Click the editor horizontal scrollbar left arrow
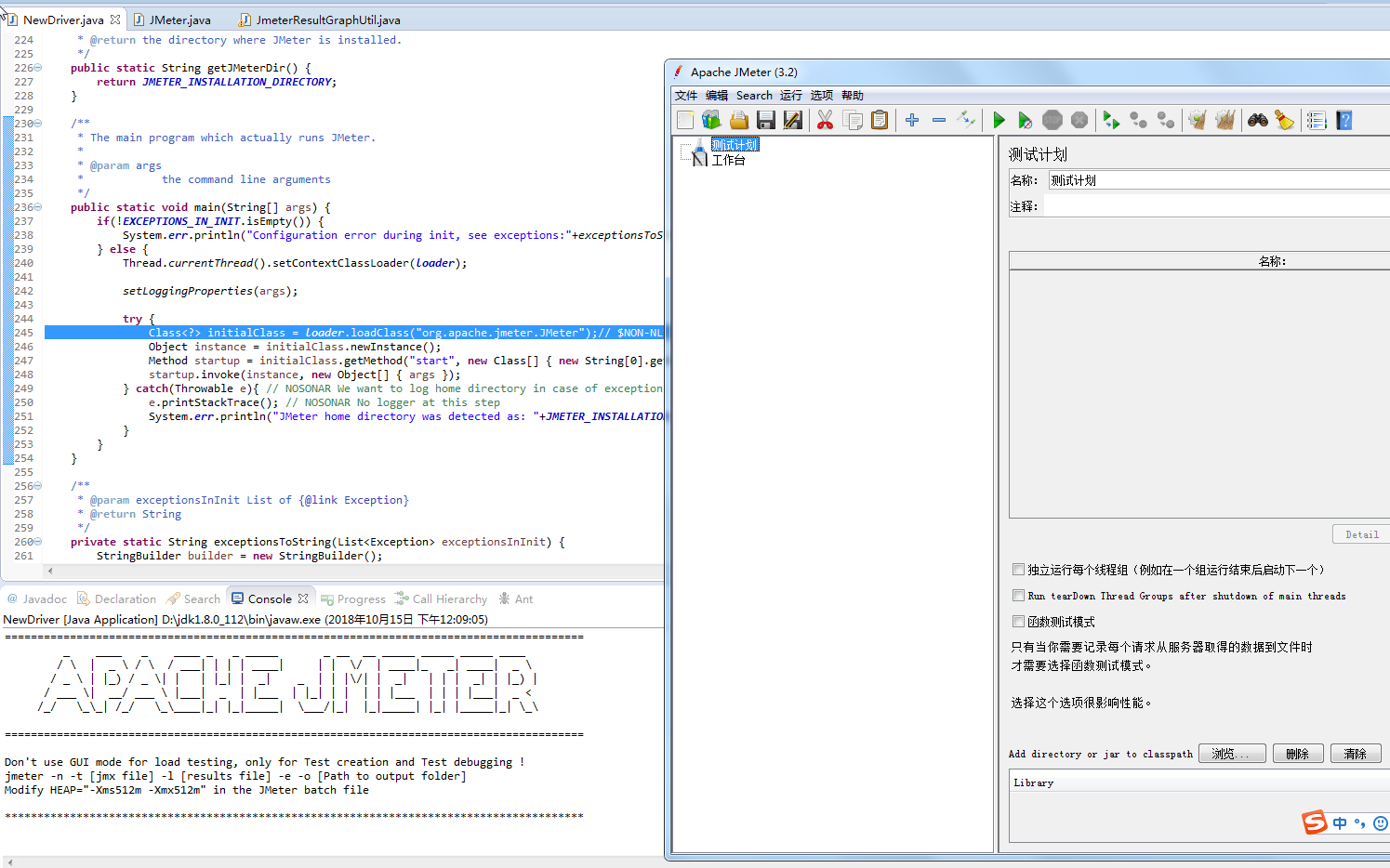 pos(49,572)
